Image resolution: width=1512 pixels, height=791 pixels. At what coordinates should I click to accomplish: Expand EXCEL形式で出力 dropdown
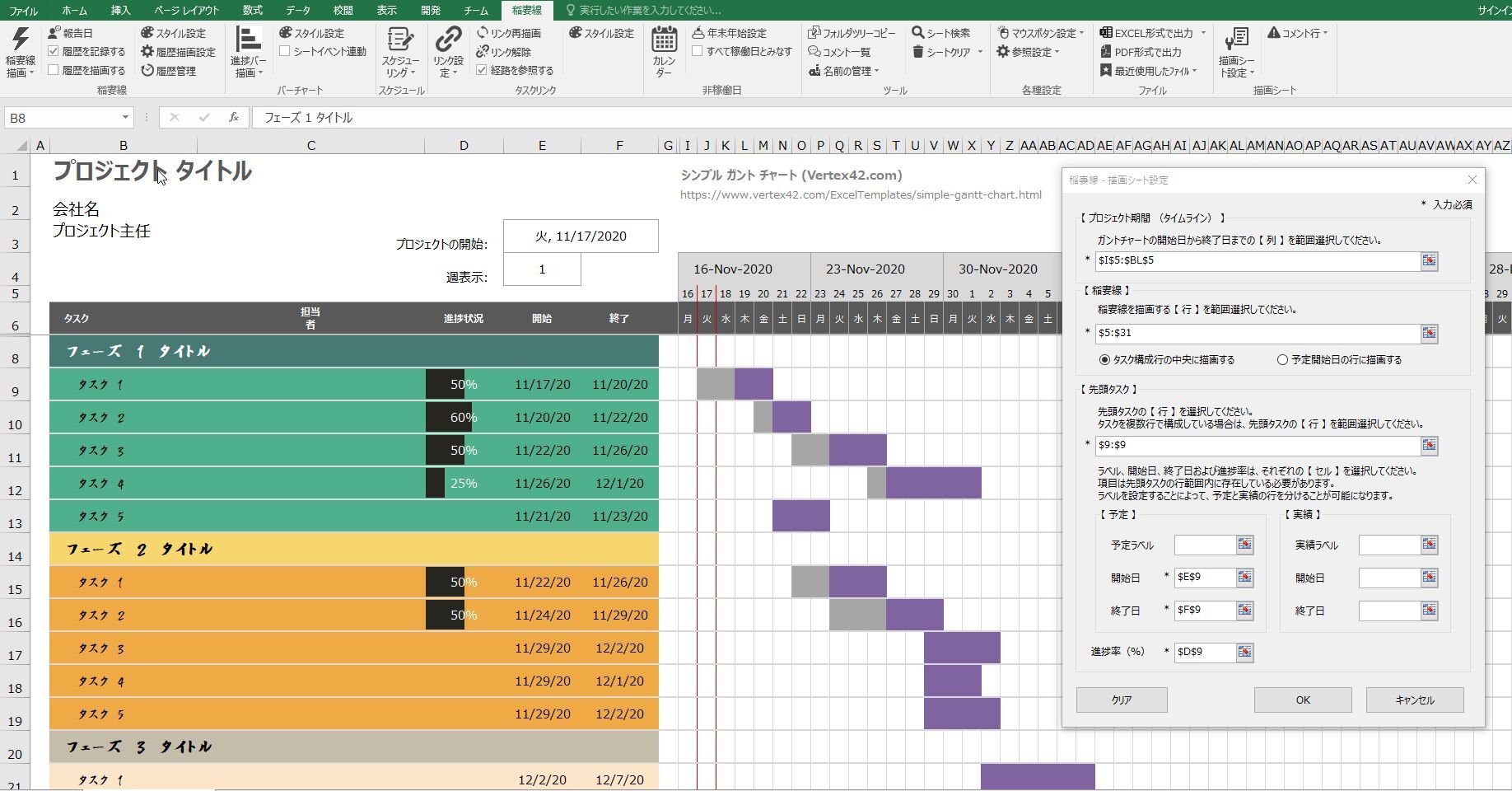[1203, 34]
